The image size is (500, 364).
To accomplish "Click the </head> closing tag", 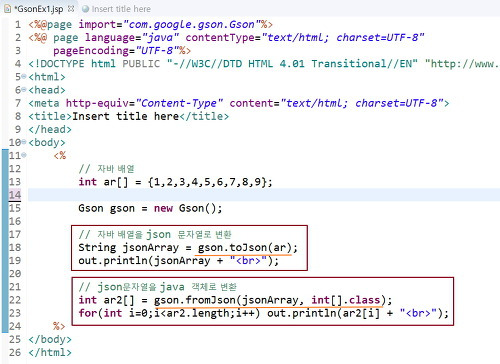I will (50, 129).
